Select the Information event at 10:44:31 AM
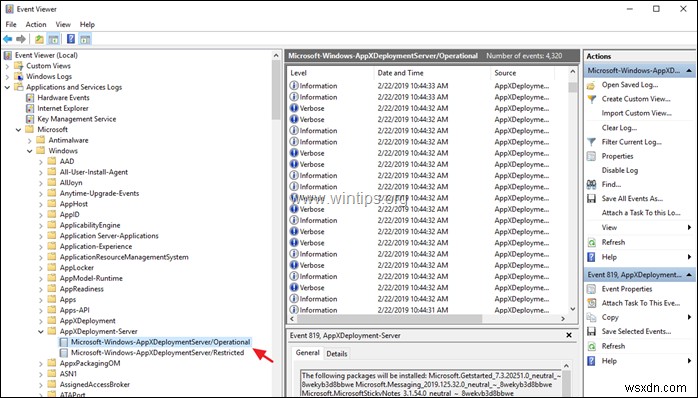 click(427, 310)
